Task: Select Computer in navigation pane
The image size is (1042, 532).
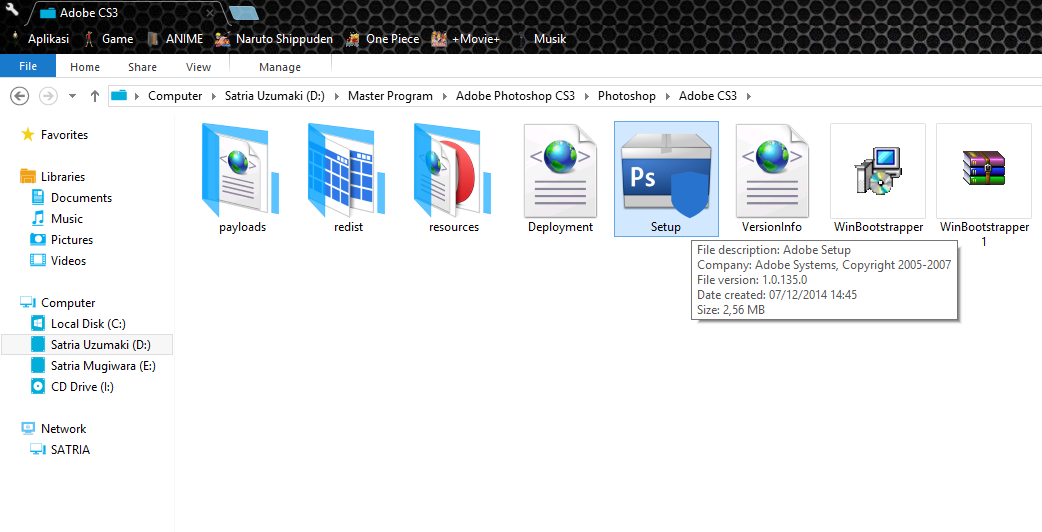Action: click(x=68, y=303)
